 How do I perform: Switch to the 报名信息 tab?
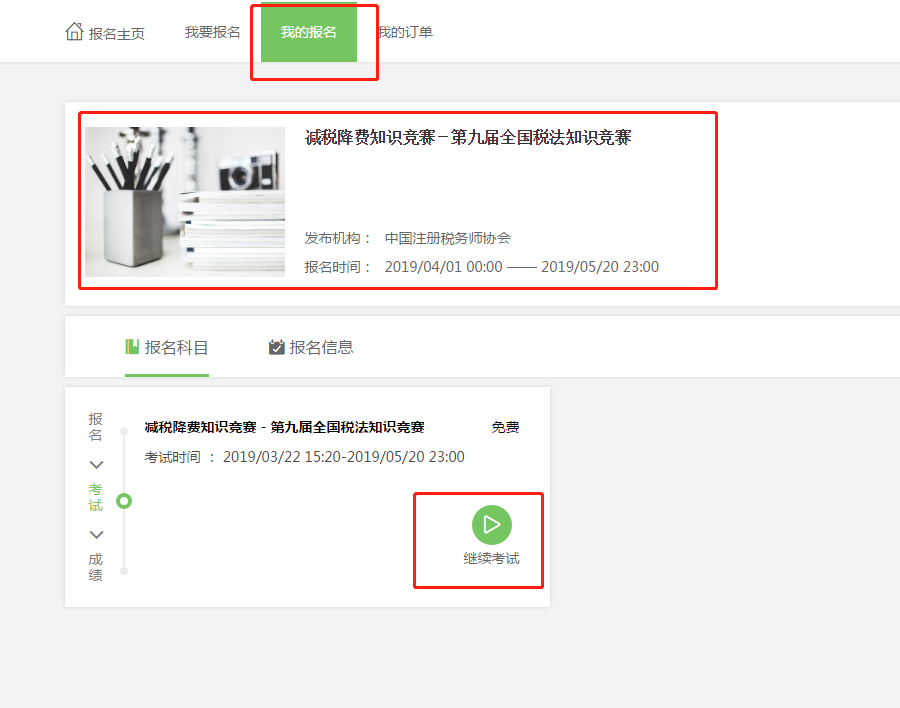[x=311, y=347]
